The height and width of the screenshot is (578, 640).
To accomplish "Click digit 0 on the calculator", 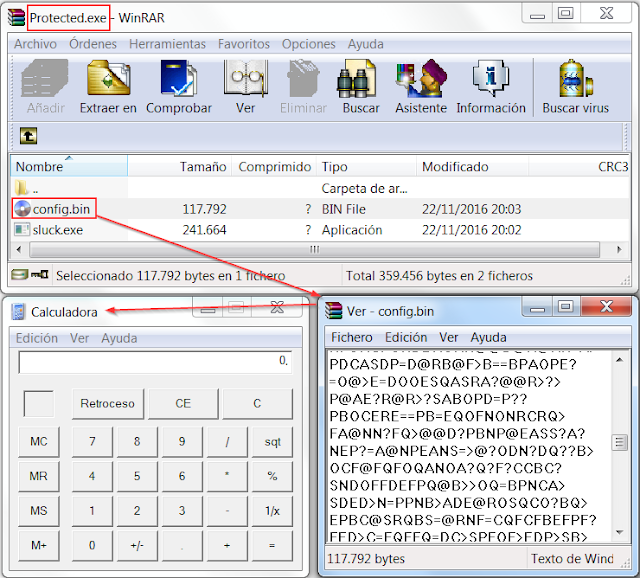I will point(92,546).
